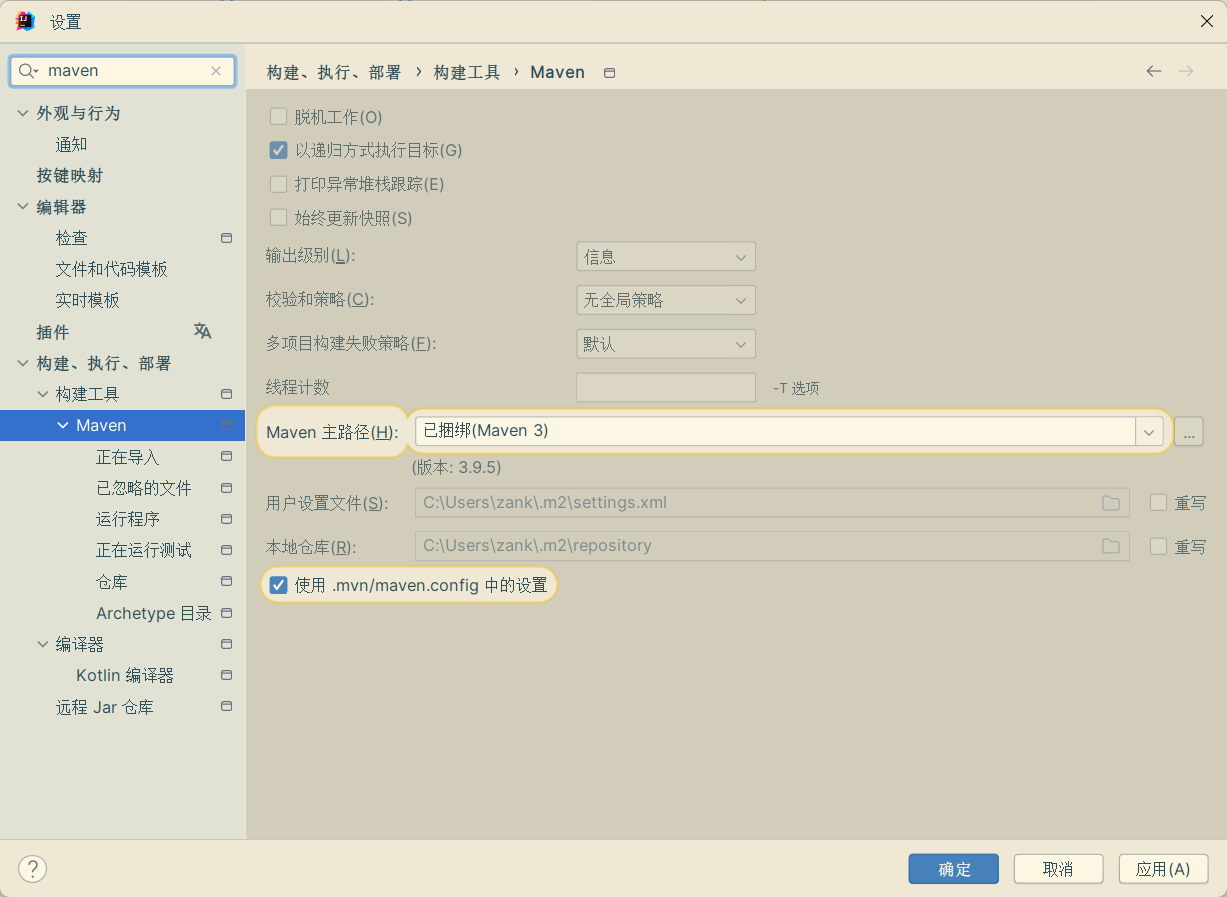
Task: Click the help question mark icon
Action: pyautogui.click(x=33, y=868)
